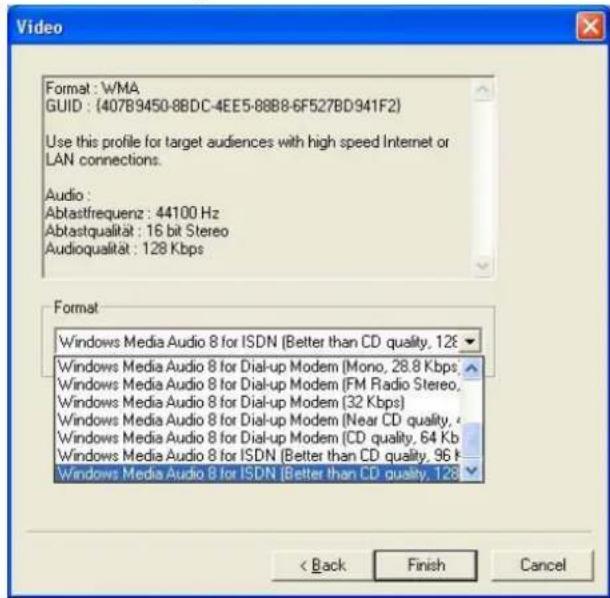The width and height of the screenshot is (610, 598).
Task: Click the format list scrollbar thumb
Action: 472,440
